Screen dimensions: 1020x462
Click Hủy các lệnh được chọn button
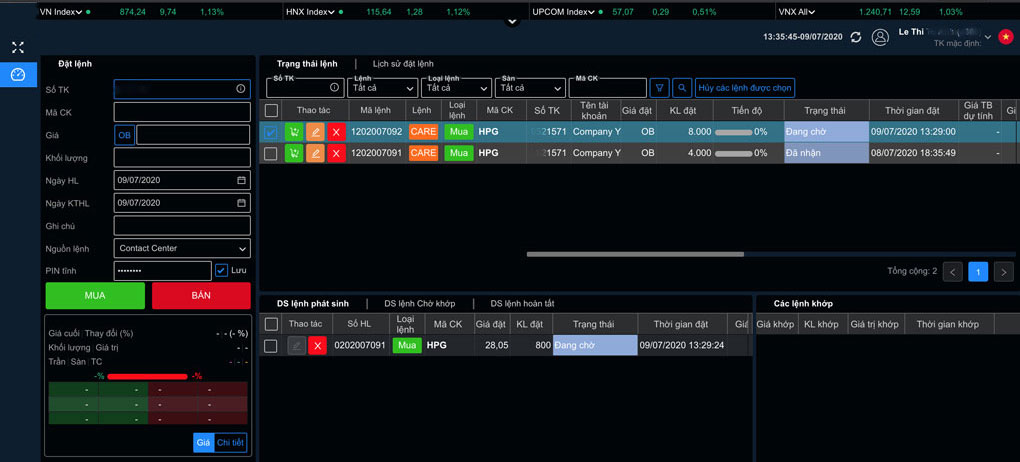point(746,88)
